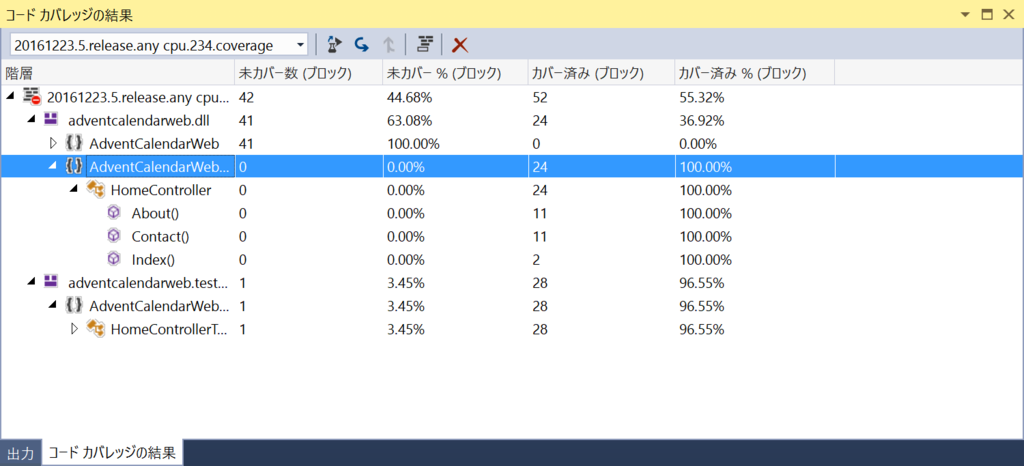The width and height of the screenshot is (1024, 466).
Task: Click the covered value 11 in the About() row
Action: (540, 213)
